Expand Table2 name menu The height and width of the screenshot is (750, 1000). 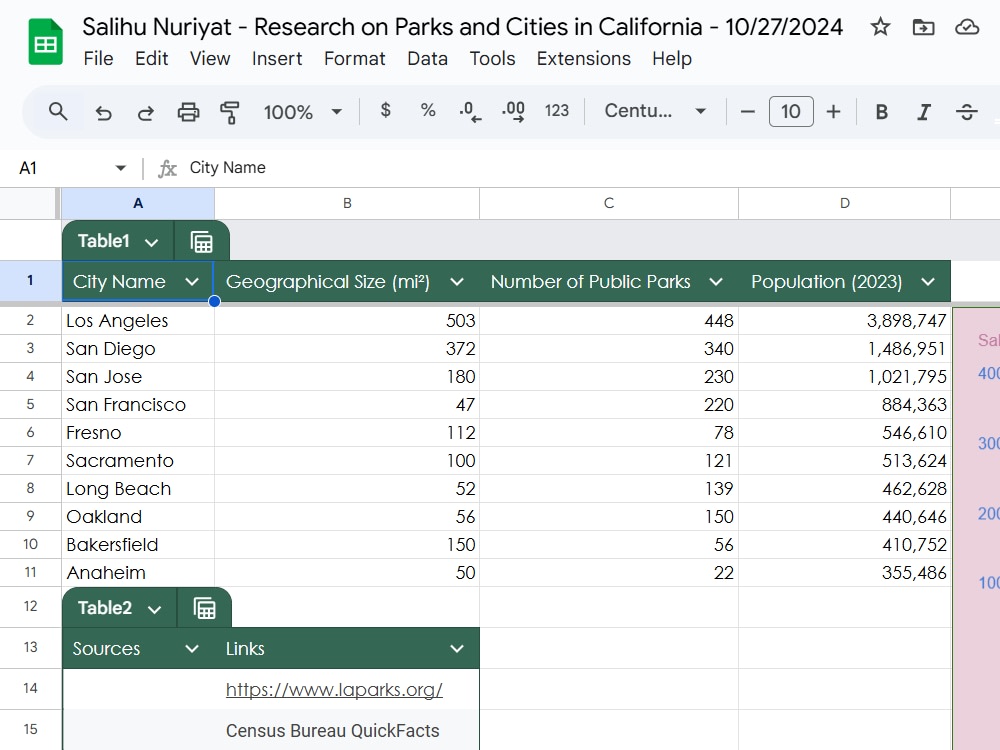154,609
